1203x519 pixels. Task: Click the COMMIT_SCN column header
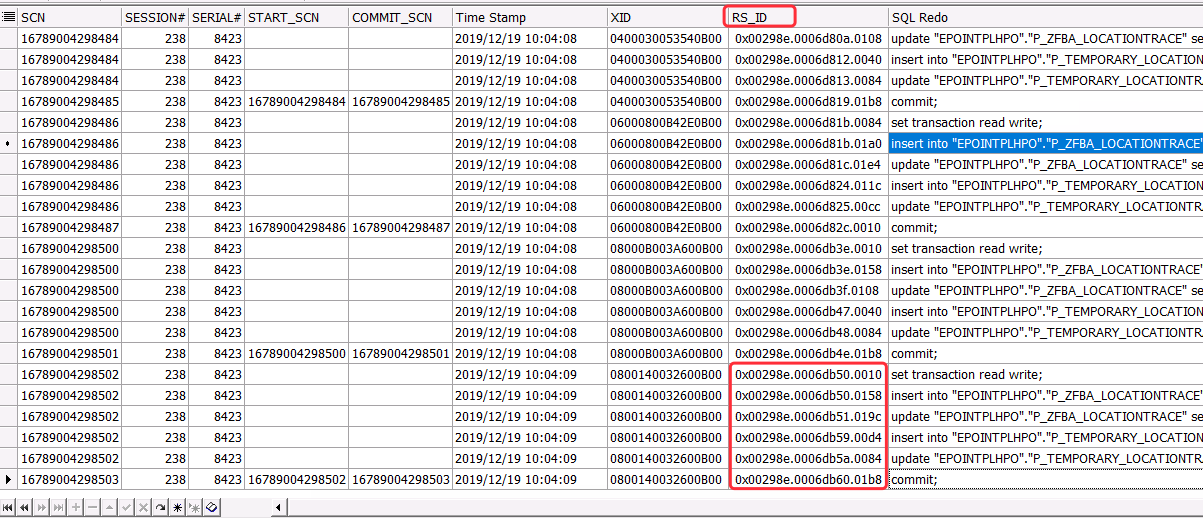coord(400,17)
